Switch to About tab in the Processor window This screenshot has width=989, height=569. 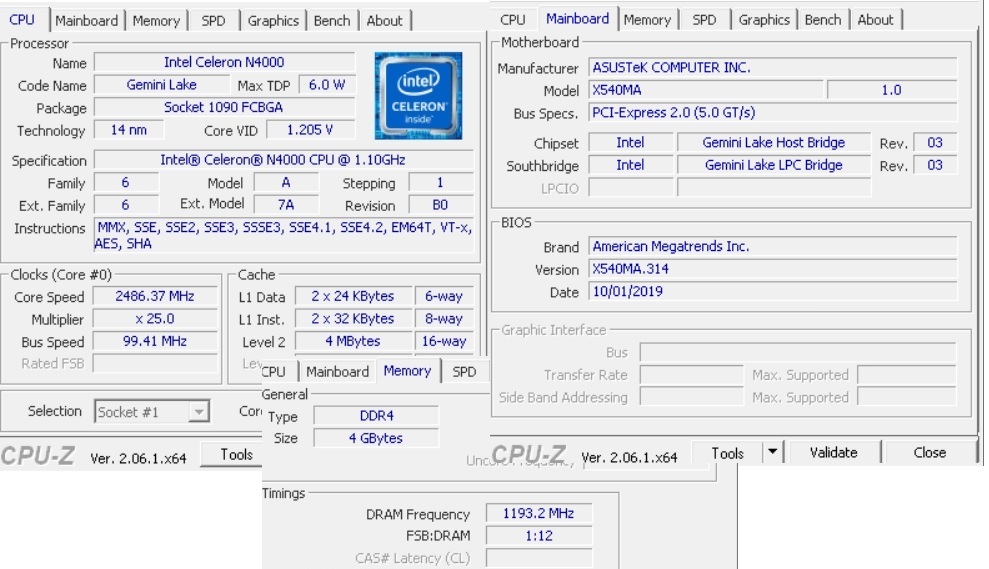click(384, 20)
